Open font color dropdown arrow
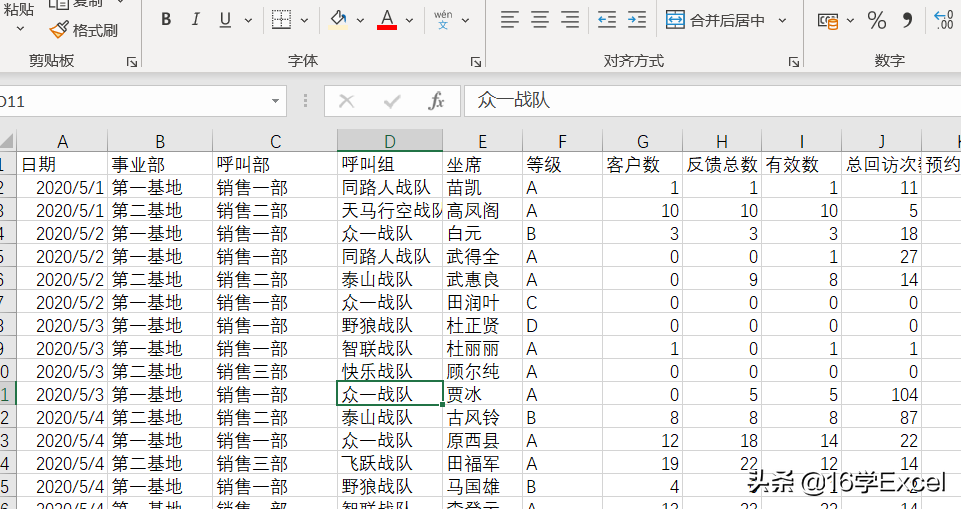 (x=409, y=20)
